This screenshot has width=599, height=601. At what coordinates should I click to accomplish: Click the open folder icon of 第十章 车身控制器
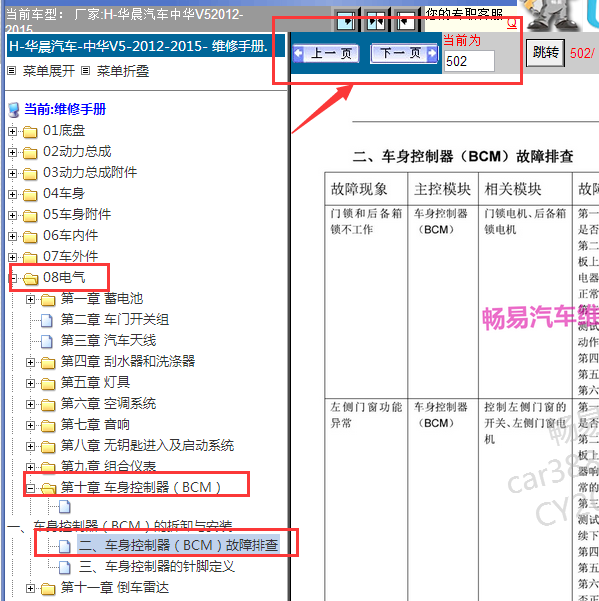pos(49,488)
